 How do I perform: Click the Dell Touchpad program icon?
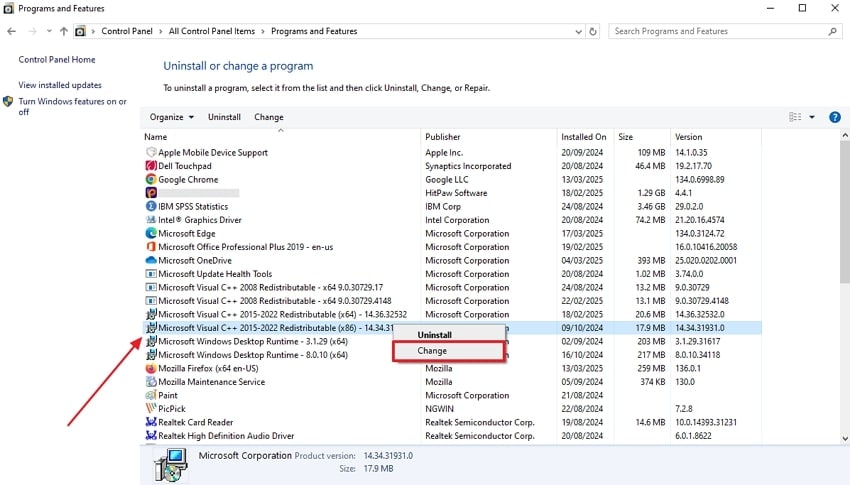coord(151,166)
